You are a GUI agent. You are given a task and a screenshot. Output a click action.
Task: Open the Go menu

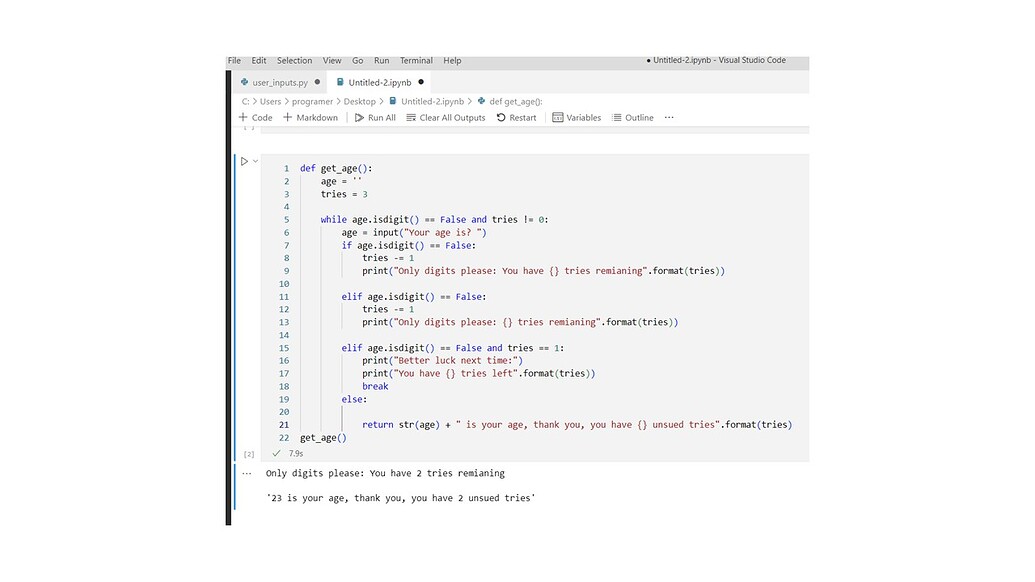click(x=358, y=61)
